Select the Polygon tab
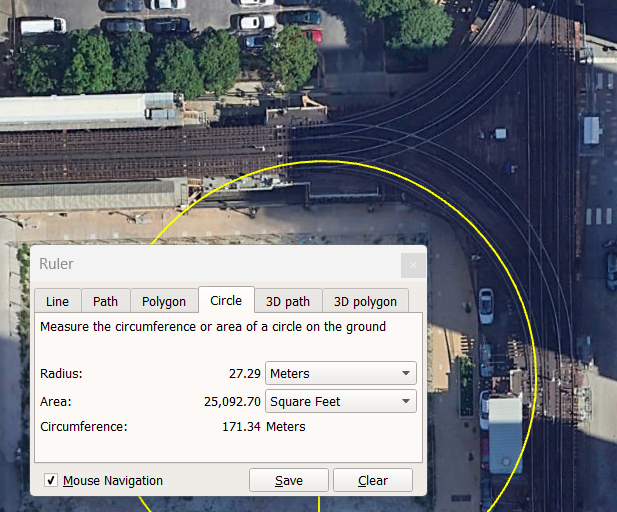The height and width of the screenshot is (512, 617). tap(163, 301)
